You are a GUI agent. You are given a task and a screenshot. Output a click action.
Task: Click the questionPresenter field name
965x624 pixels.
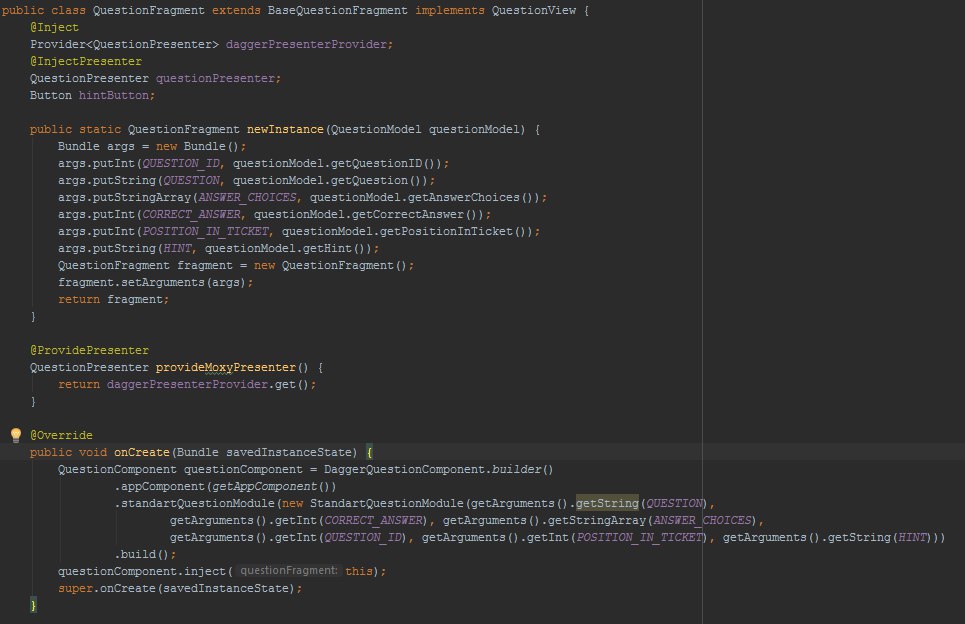tap(215, 78)
